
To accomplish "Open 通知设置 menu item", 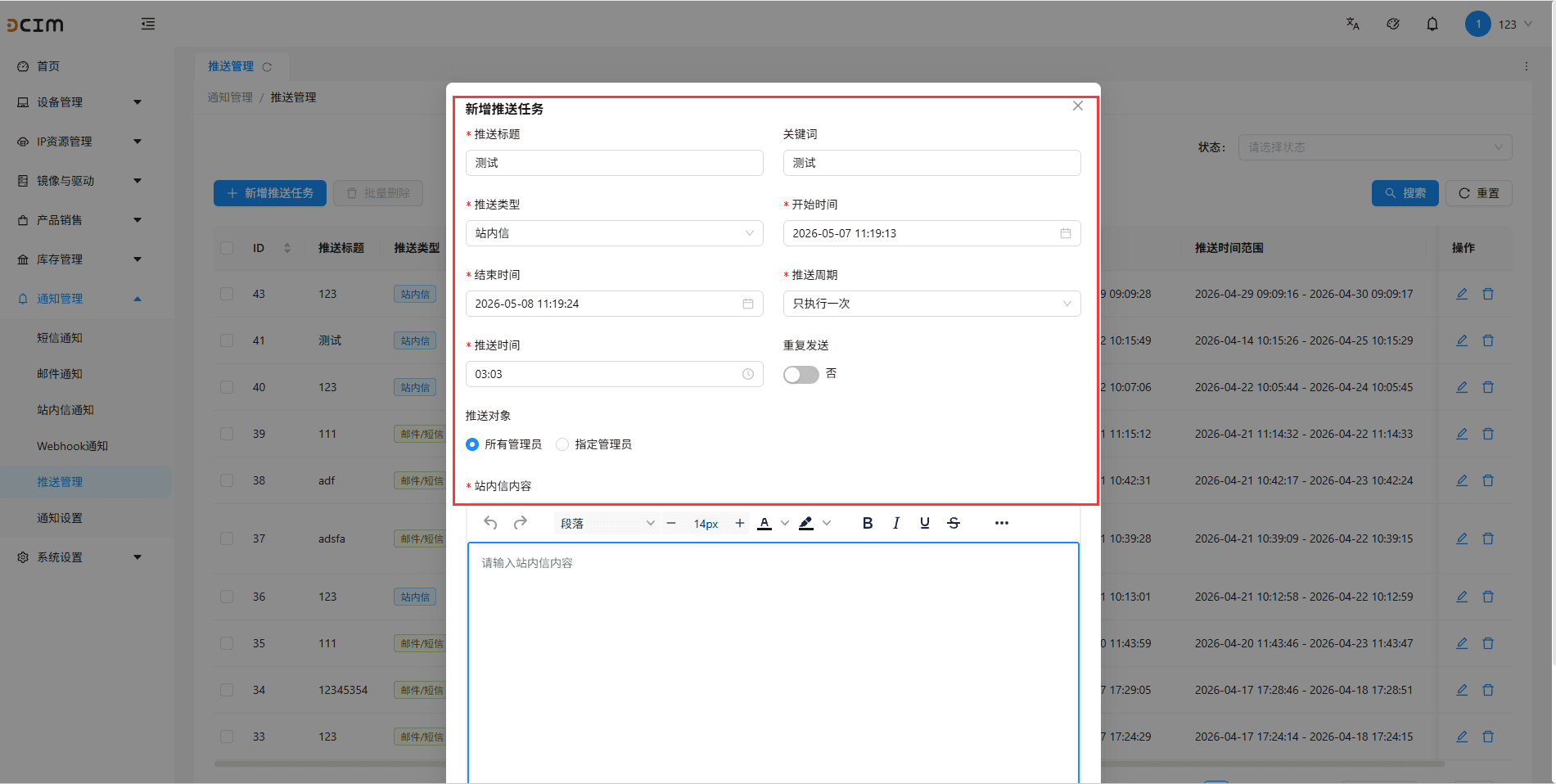I will 60,518.
